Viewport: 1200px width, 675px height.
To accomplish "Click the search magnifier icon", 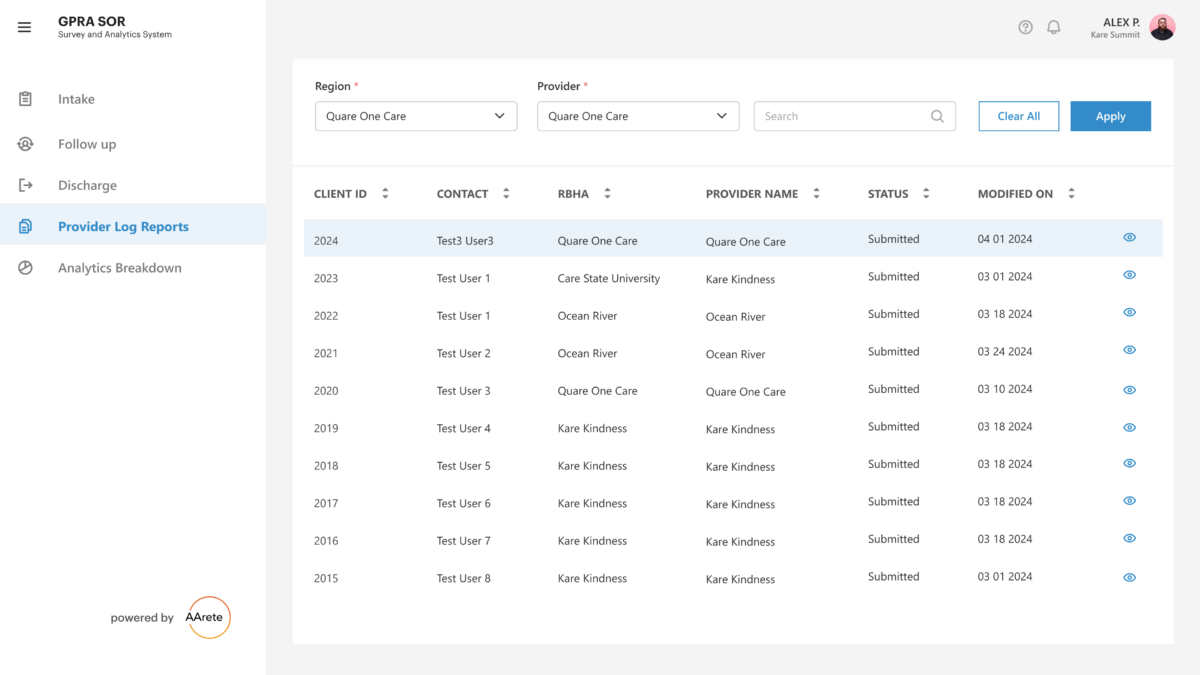I will (937, 116).
